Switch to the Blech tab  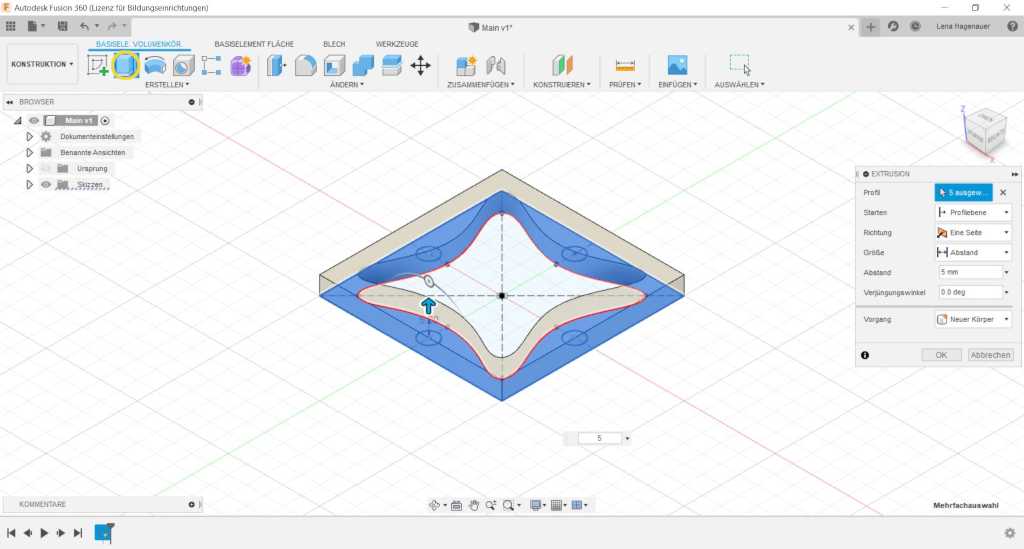pyautogui.click(x=334, y=44)
